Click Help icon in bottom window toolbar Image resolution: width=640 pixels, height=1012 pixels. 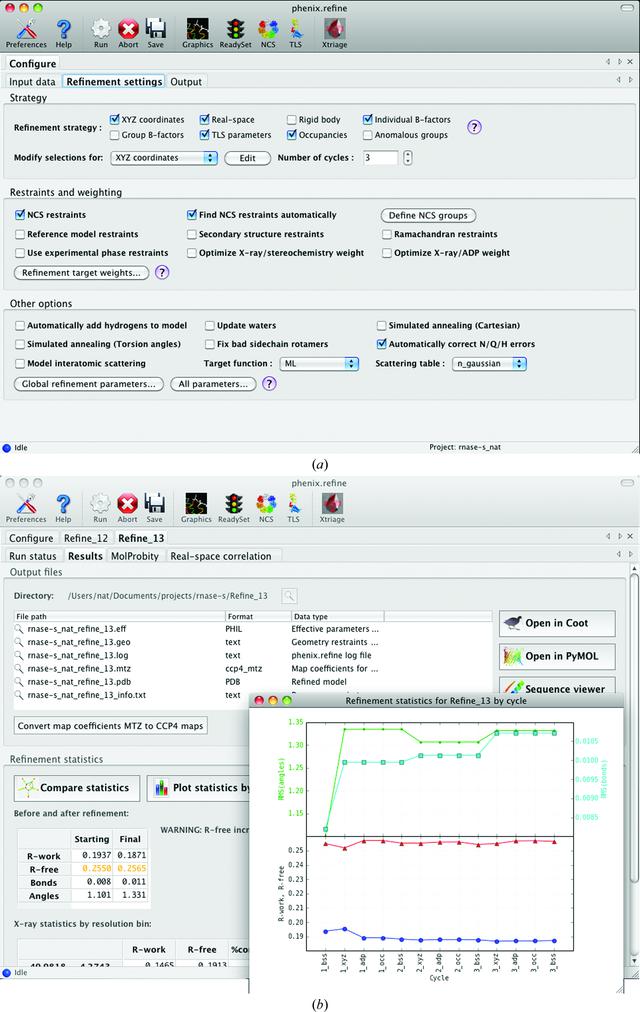click(x=63, y=508)
